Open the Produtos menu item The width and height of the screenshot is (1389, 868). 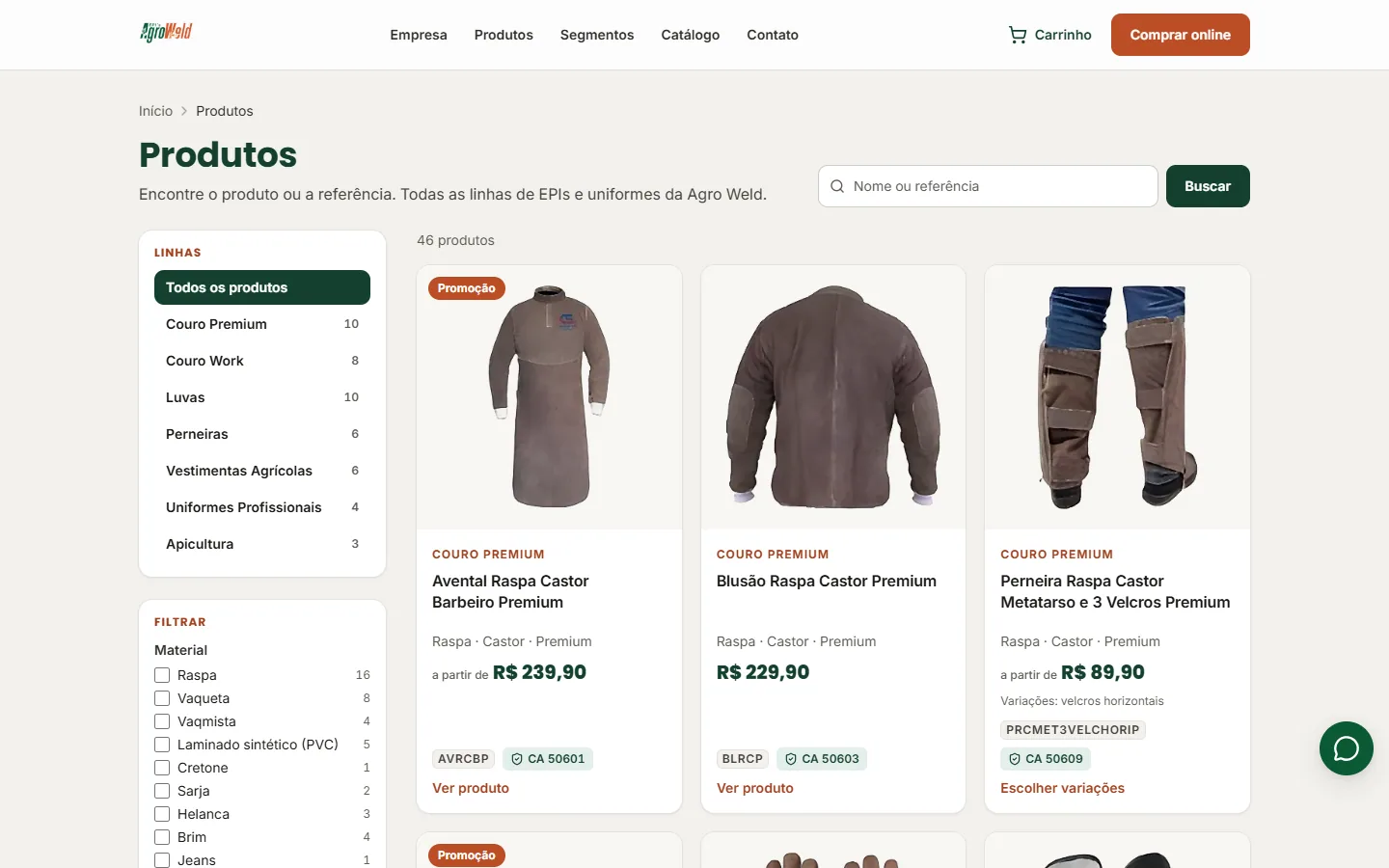click(504, 35)
